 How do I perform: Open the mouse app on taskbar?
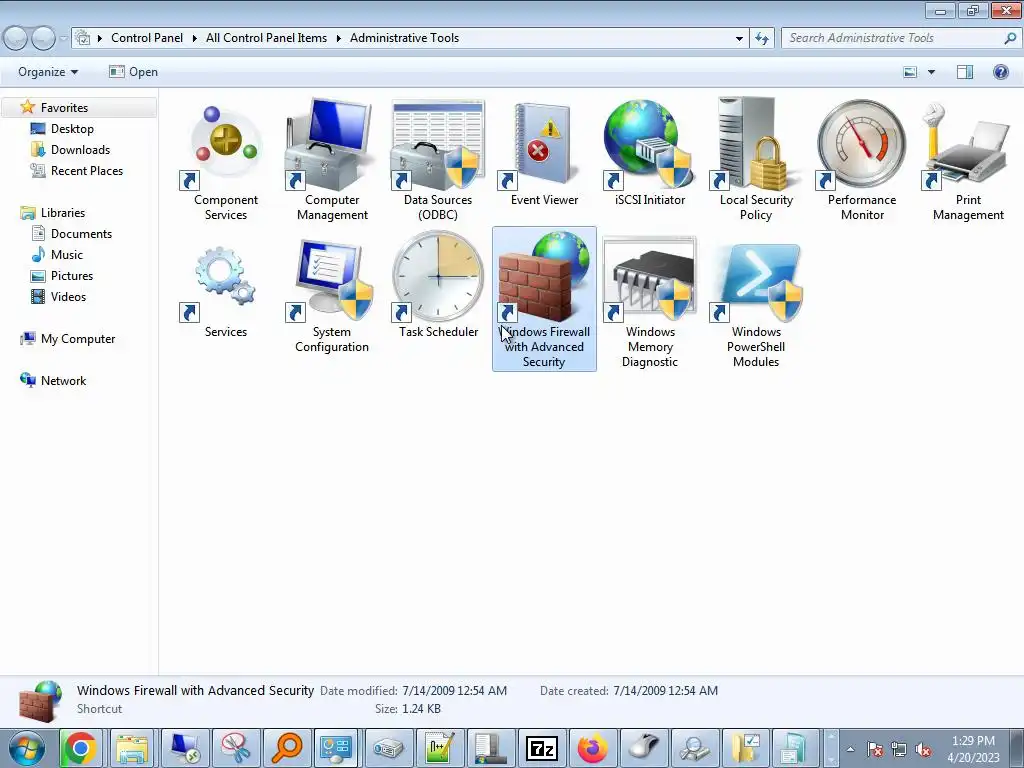click(644, 748)
